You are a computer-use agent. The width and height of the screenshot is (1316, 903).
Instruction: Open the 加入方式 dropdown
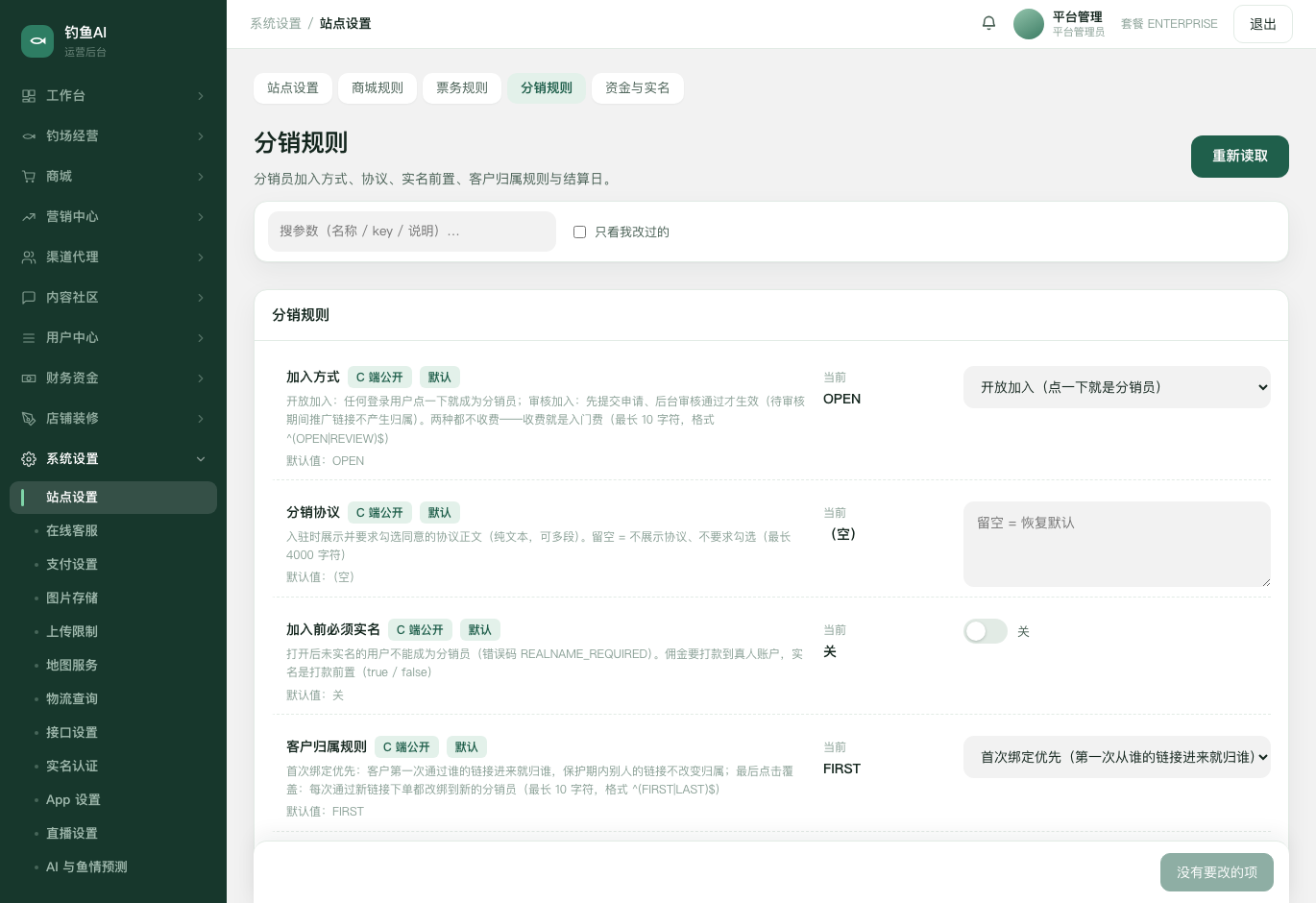1117,387
